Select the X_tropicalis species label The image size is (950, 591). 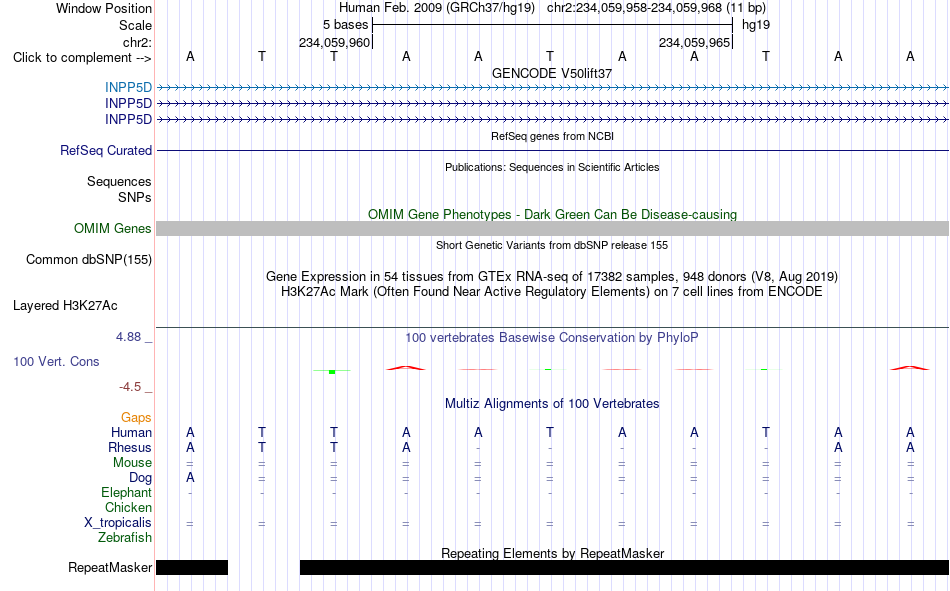pyautogui.click(x=118, y=523)
